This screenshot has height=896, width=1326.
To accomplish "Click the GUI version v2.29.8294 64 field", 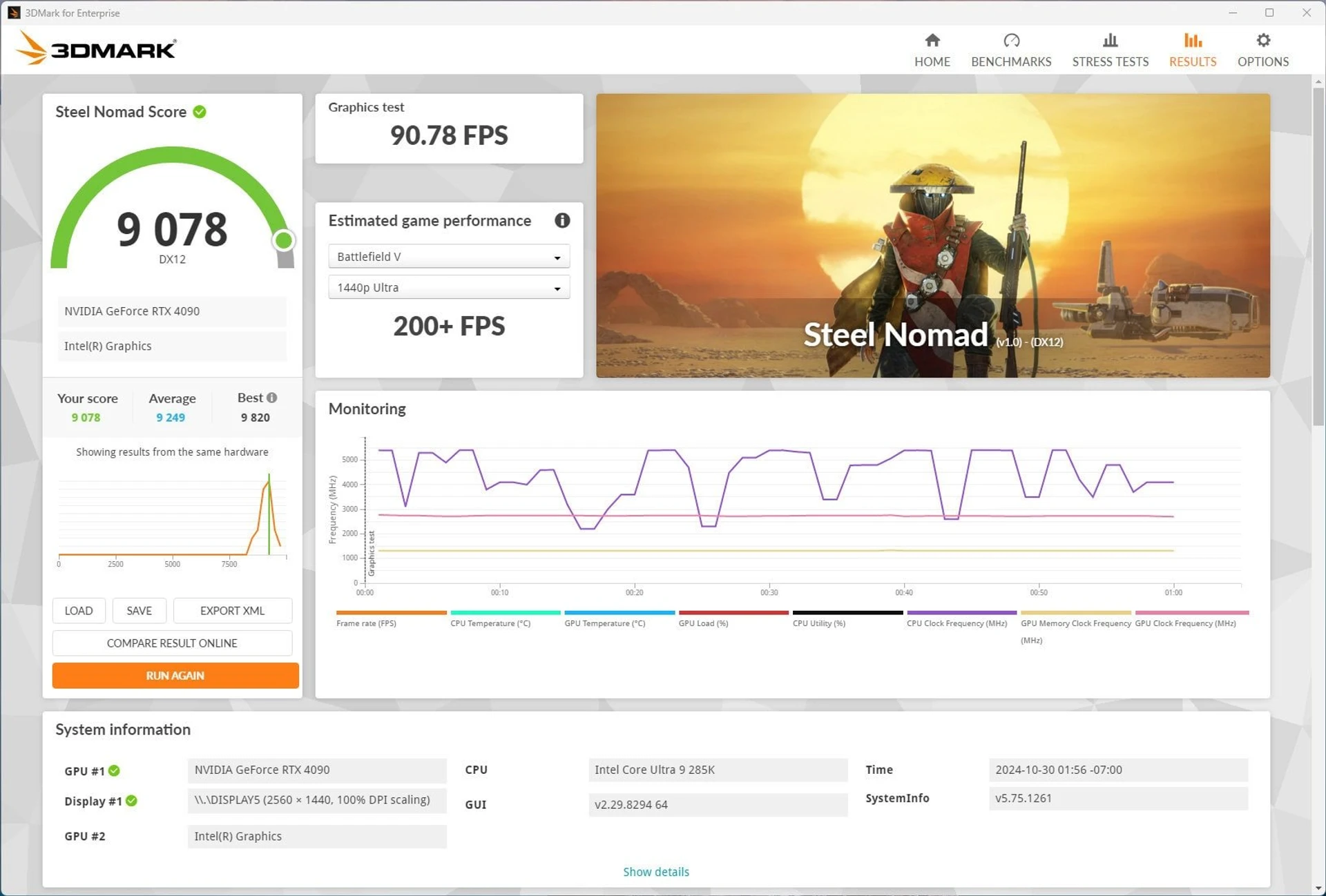I will 718,804.
